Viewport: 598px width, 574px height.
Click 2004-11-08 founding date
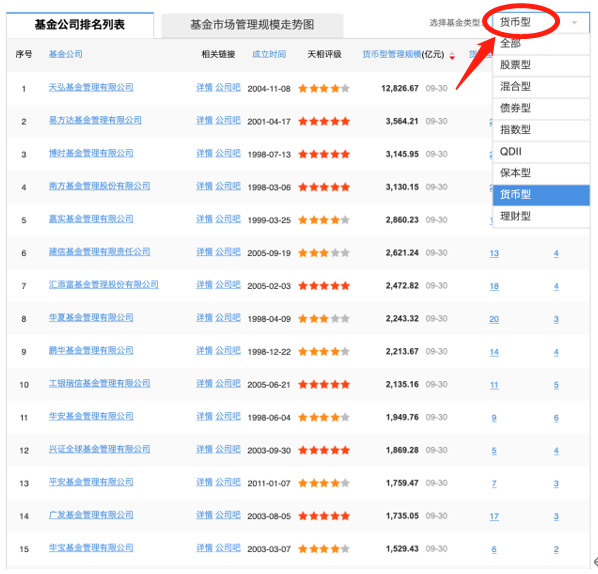point(269,89)
